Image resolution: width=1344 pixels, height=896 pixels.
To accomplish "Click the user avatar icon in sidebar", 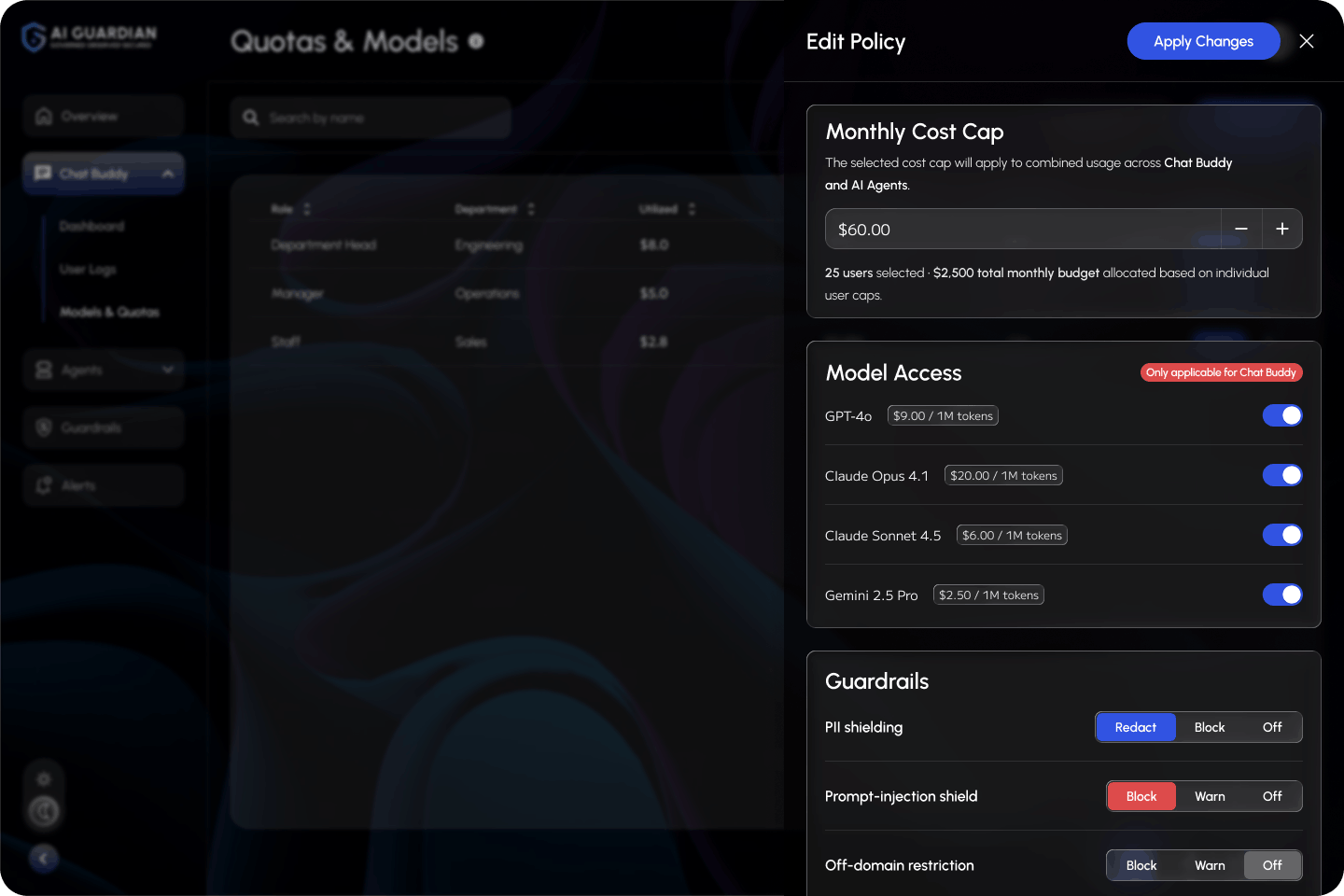I will (x=44, y=812).
